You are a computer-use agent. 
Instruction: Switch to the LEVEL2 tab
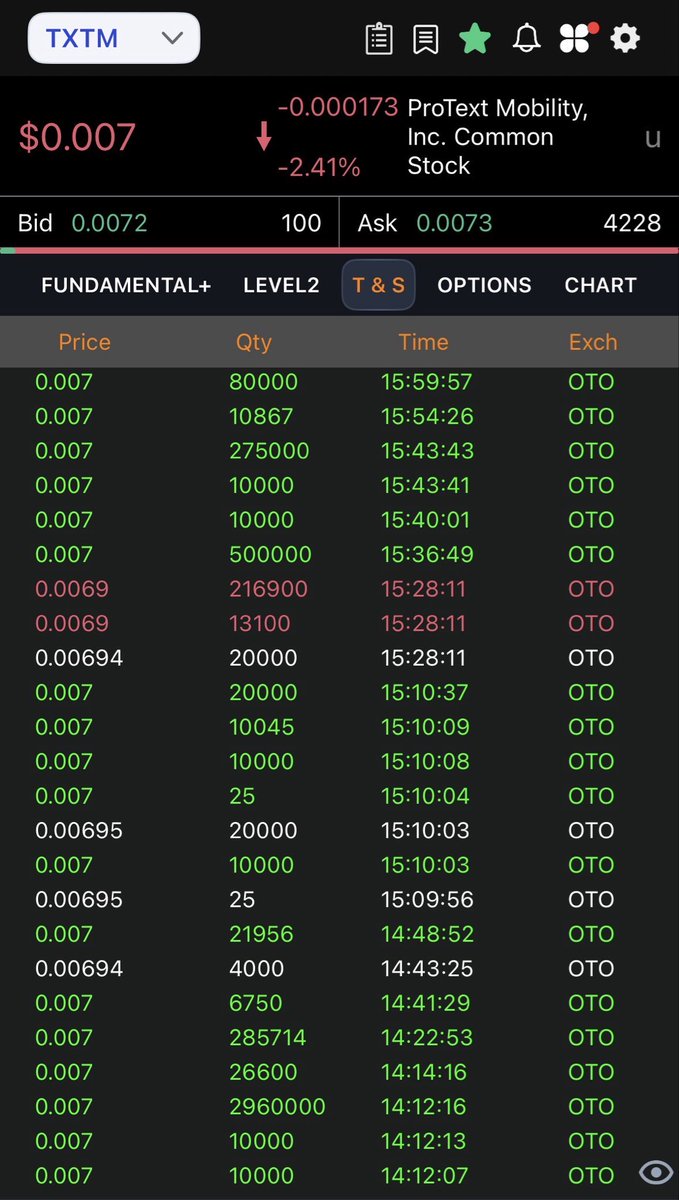(x=281, y=285)
